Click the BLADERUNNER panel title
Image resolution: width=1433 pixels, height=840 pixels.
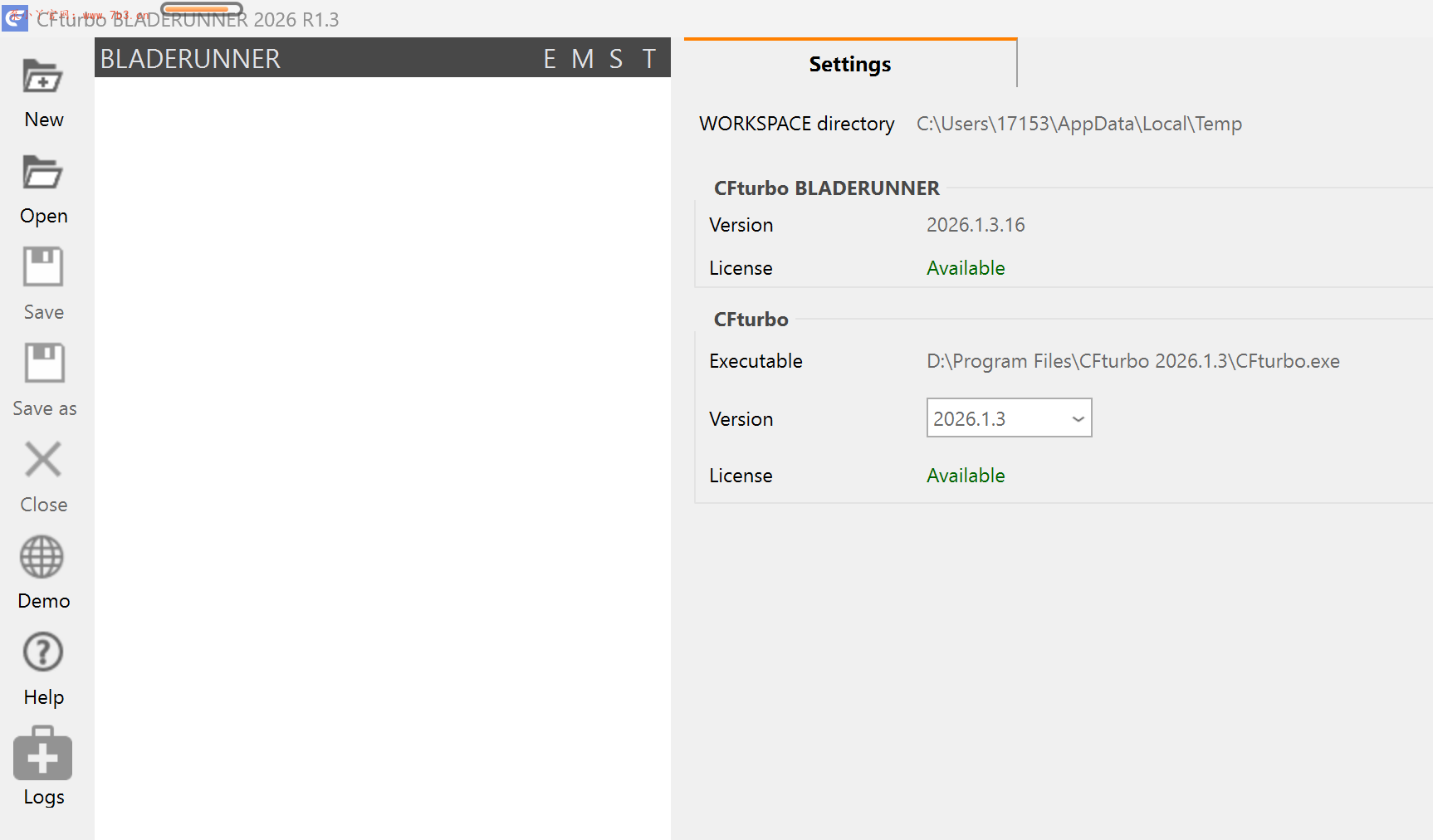190,59
